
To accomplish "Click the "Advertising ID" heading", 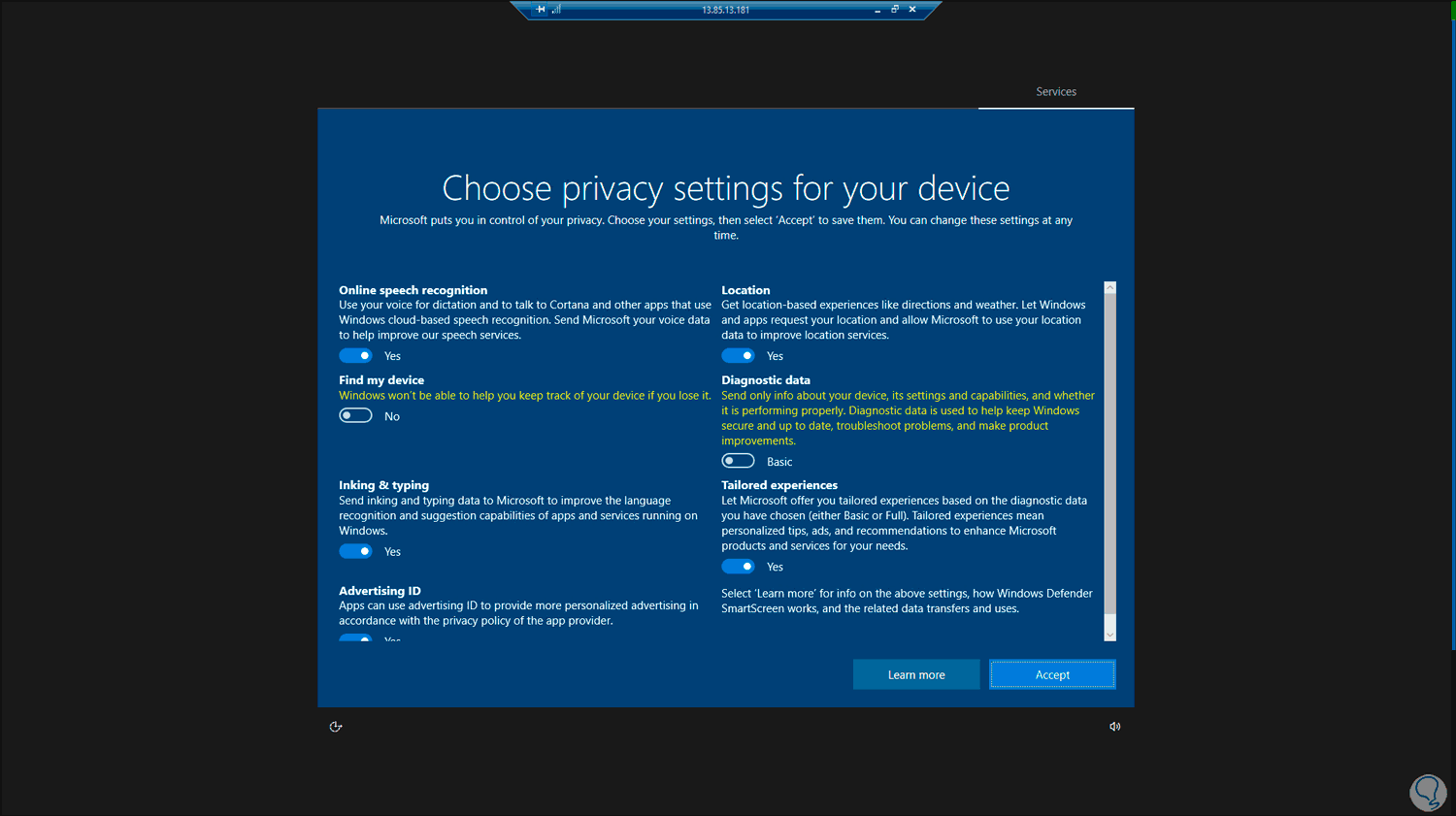I will 380,591.
